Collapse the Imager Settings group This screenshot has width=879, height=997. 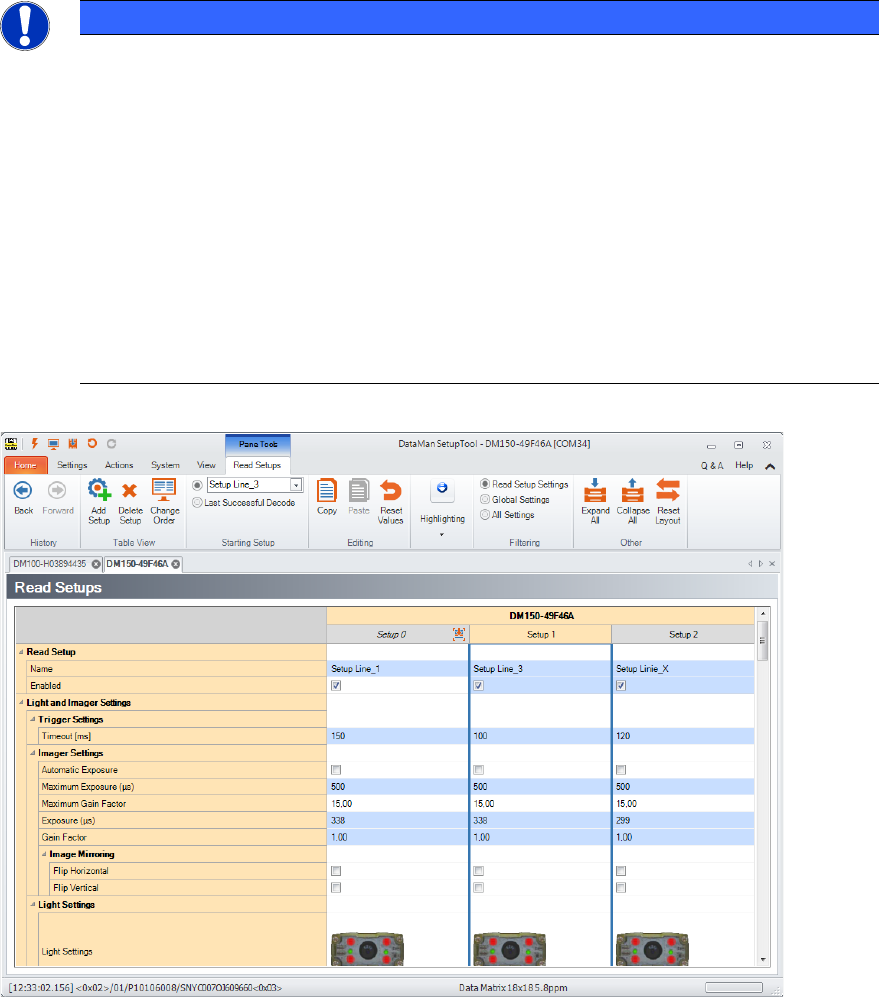(x=32, y=753)
